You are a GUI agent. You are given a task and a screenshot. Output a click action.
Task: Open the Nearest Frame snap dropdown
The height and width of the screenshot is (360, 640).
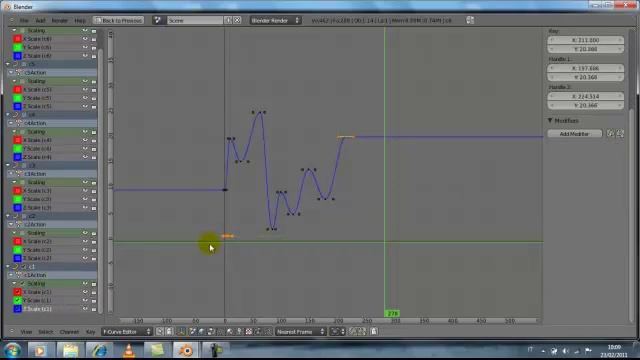[x=301, y=332]
